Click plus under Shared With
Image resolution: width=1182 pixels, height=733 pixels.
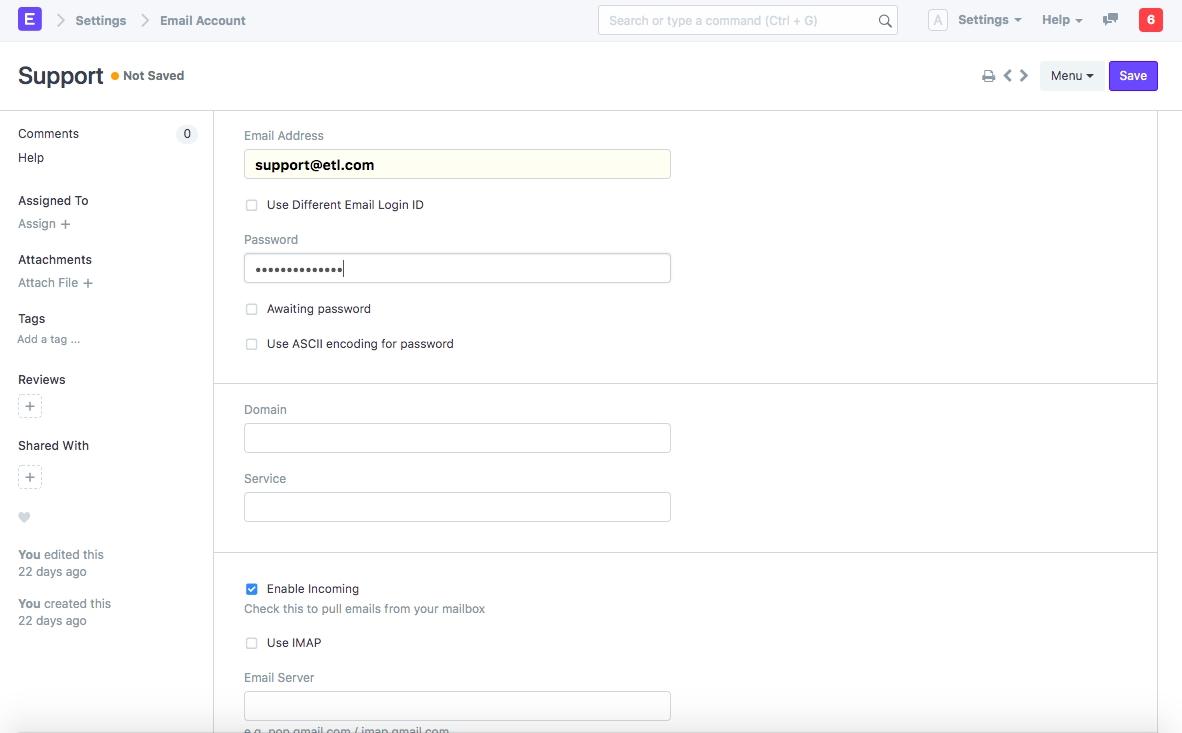(30, 478)
